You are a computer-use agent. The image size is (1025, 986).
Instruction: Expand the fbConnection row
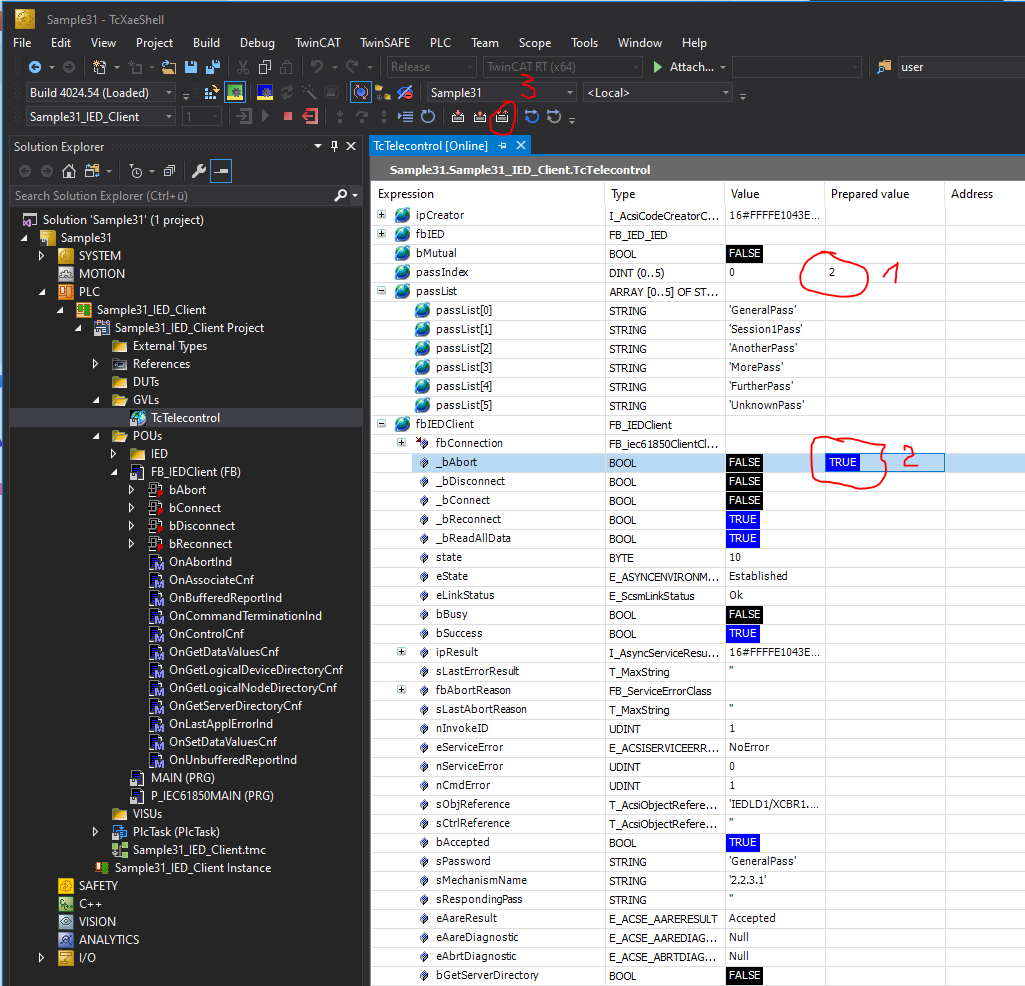[x=401, y=443]
